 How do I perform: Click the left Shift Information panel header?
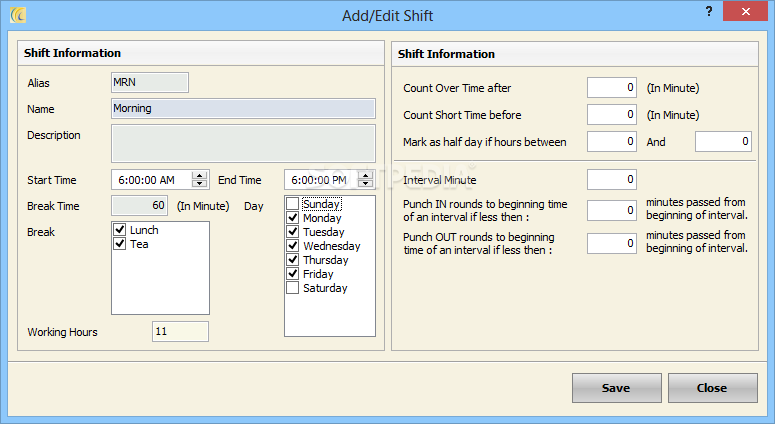click(201, 53)
